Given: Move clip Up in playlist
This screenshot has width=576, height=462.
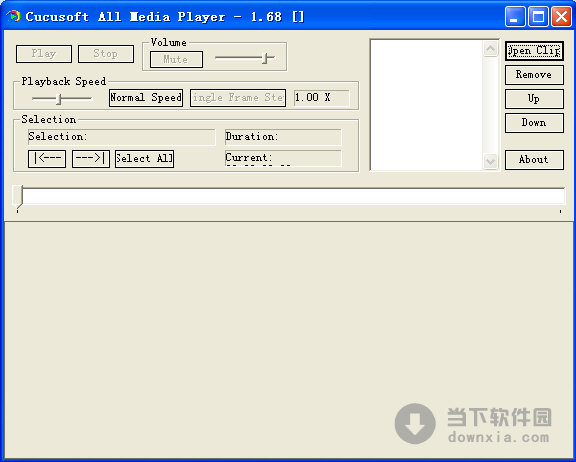Looking at the screenshot, I should [x=534, y=99].
